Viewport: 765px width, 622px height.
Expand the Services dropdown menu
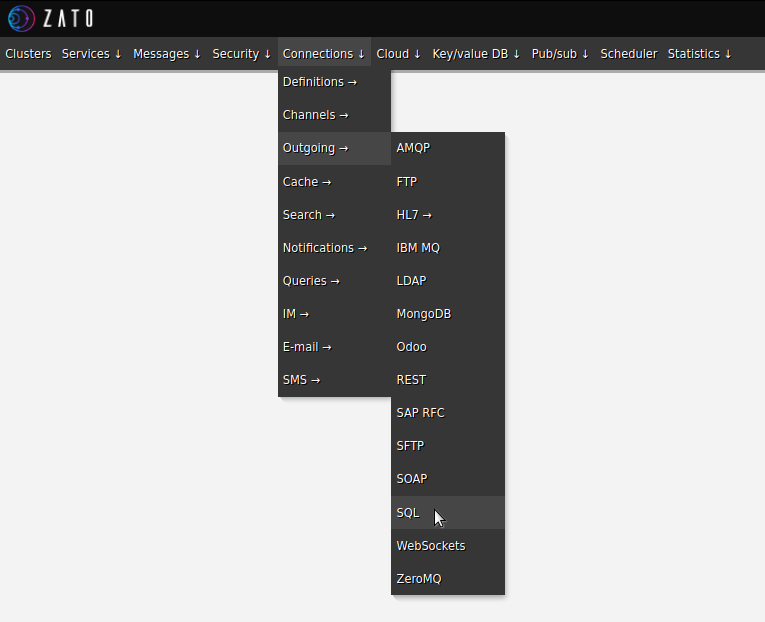pos(91,54)
